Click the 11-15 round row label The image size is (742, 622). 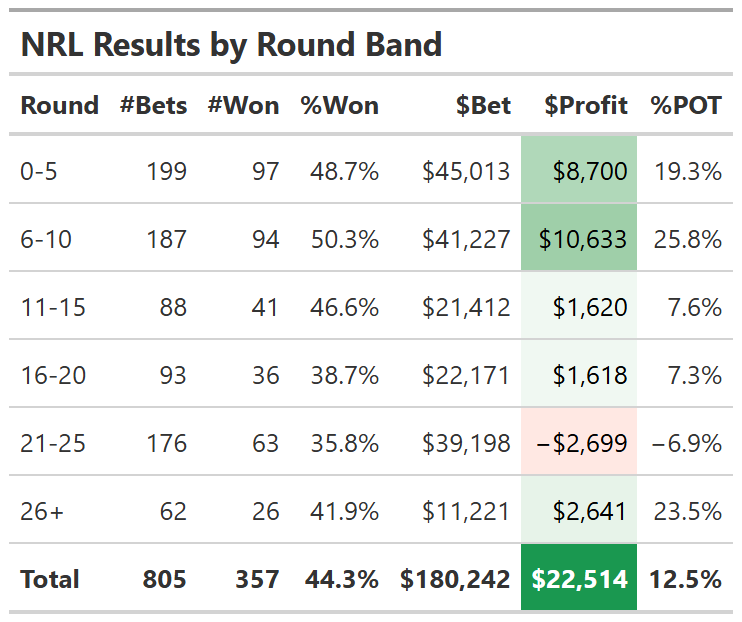click(x=53, y=307)
